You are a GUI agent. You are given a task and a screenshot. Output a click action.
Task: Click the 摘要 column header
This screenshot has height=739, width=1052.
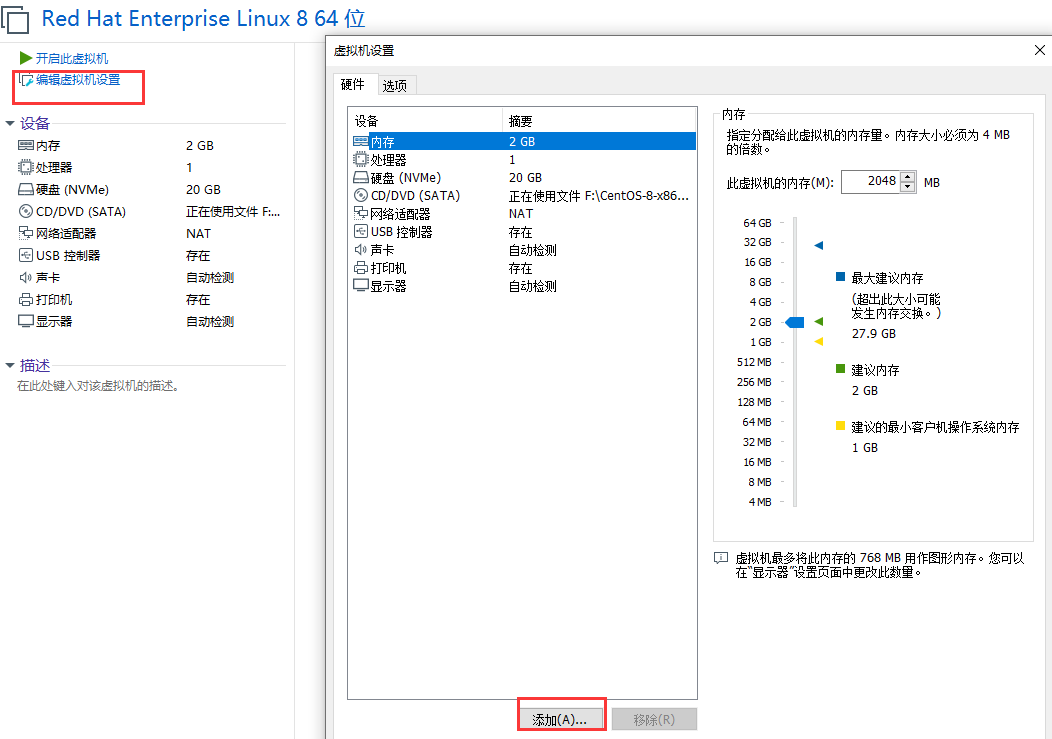coord(599,121)
